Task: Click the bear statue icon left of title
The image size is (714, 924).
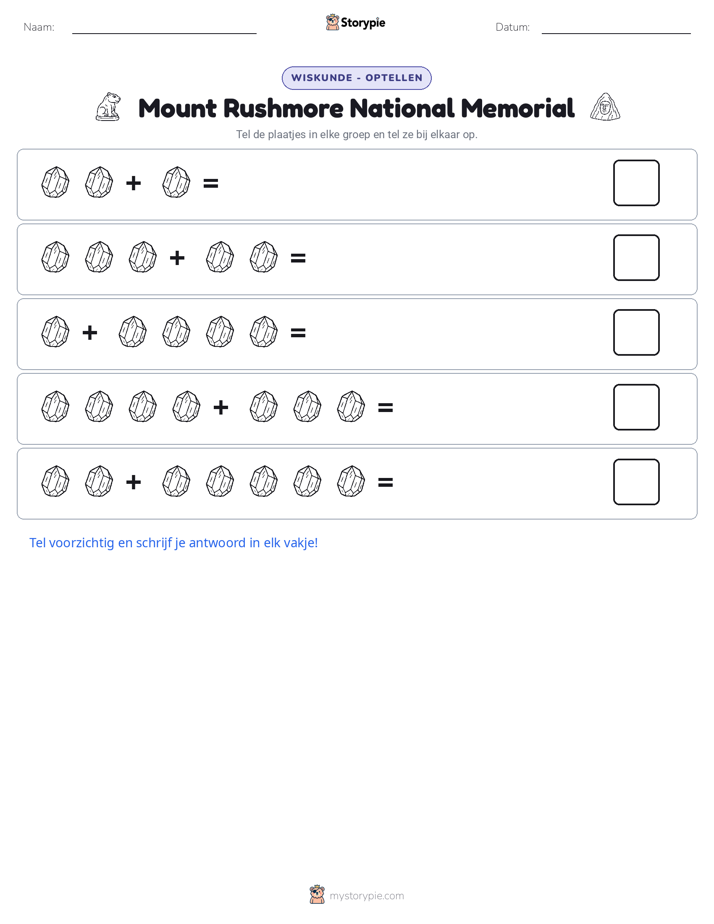Action: tap(108, 107)
